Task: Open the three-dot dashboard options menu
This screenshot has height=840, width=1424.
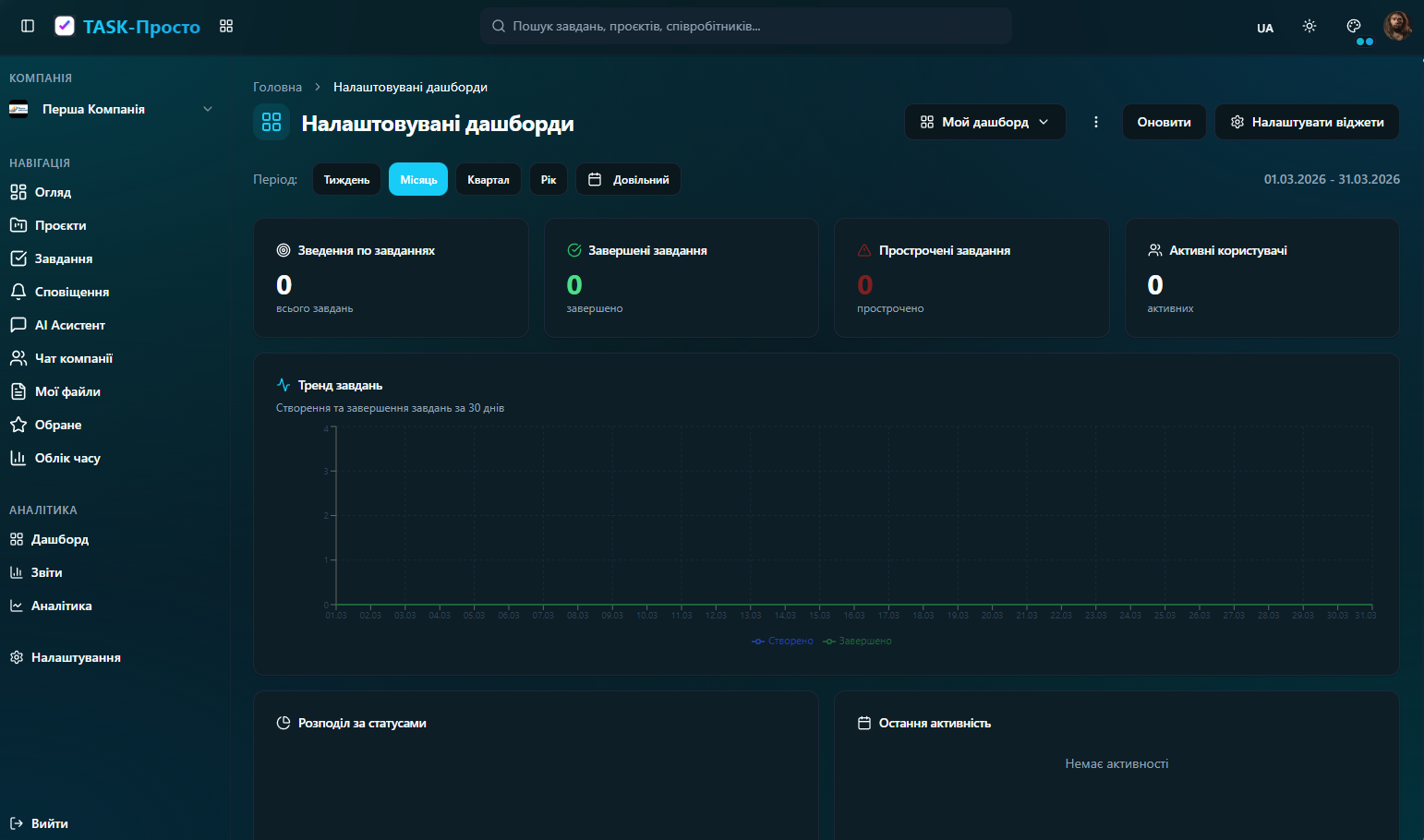Action: tap(1096, 122)
